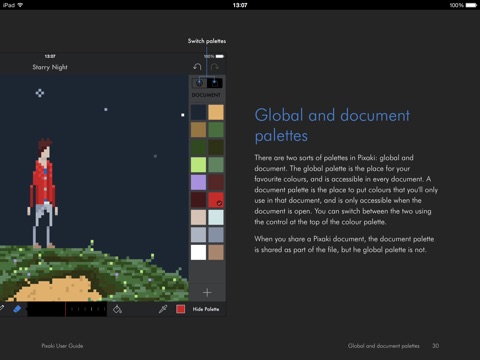Pick the bright red selected swatch
Viewport: 480px width, 360px height.
click(x=216, y=200)
